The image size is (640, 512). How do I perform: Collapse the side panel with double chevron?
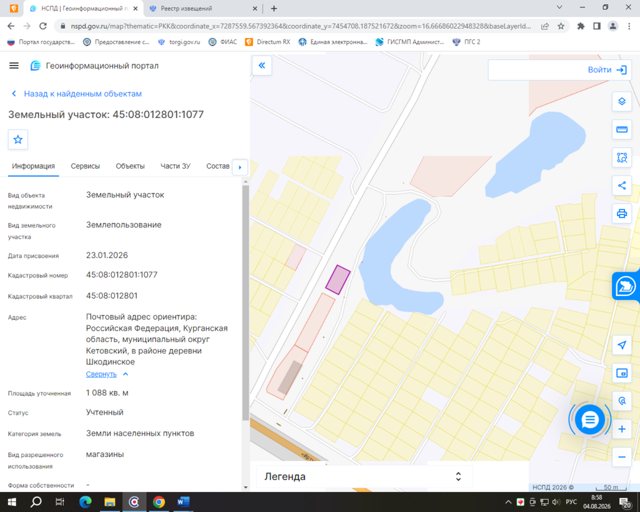(262, 65)
